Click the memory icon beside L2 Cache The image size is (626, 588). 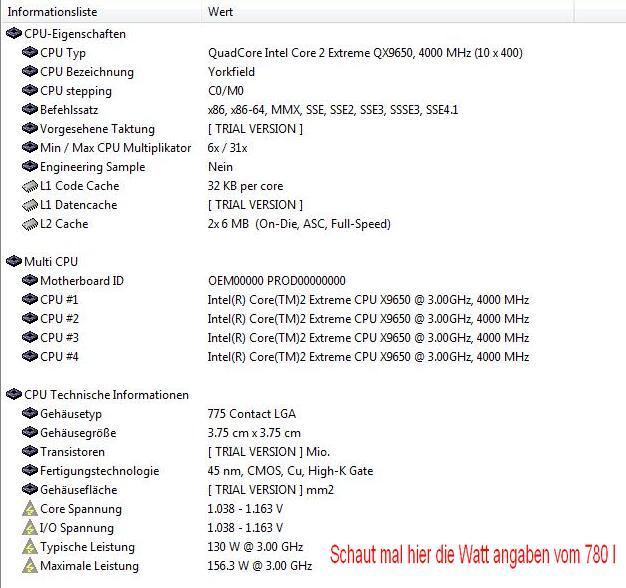pos(30,224)
